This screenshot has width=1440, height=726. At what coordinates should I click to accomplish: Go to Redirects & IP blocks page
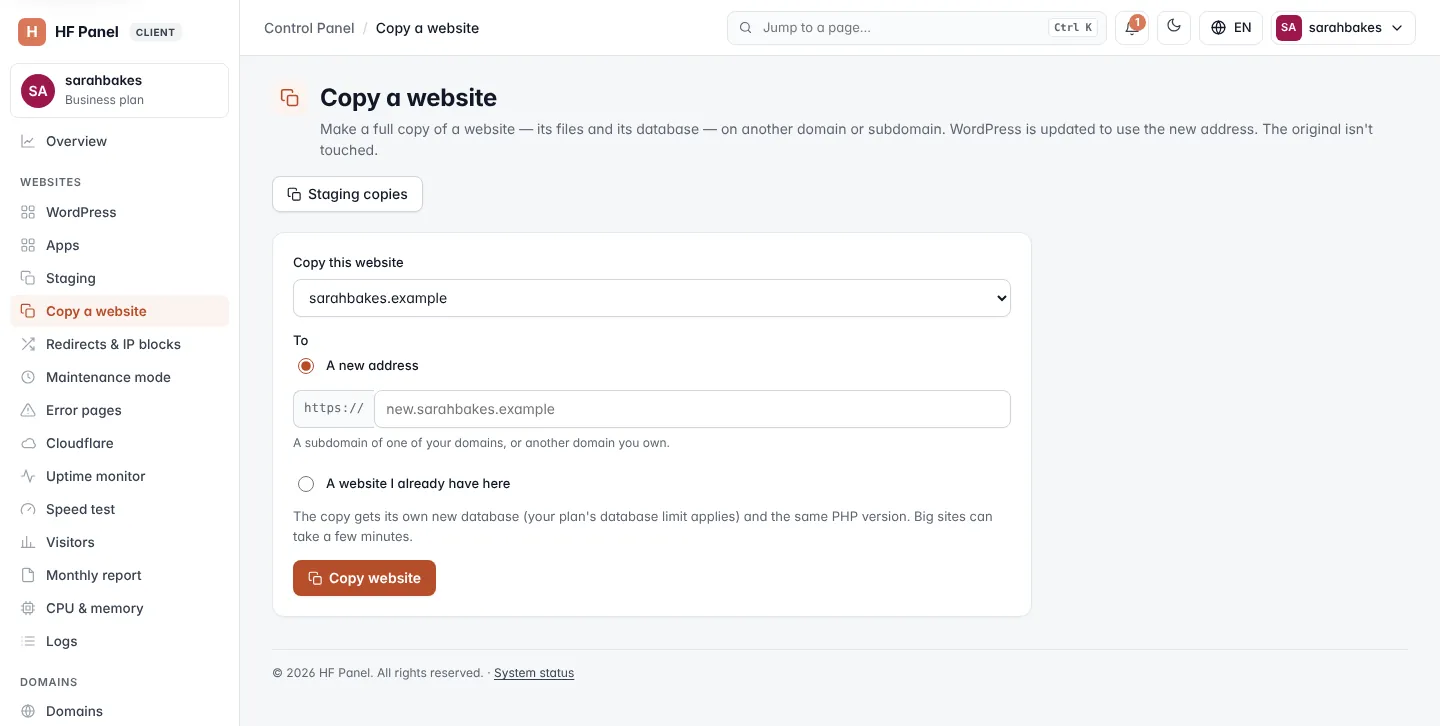pyautogui.click(x=120, y=344)
